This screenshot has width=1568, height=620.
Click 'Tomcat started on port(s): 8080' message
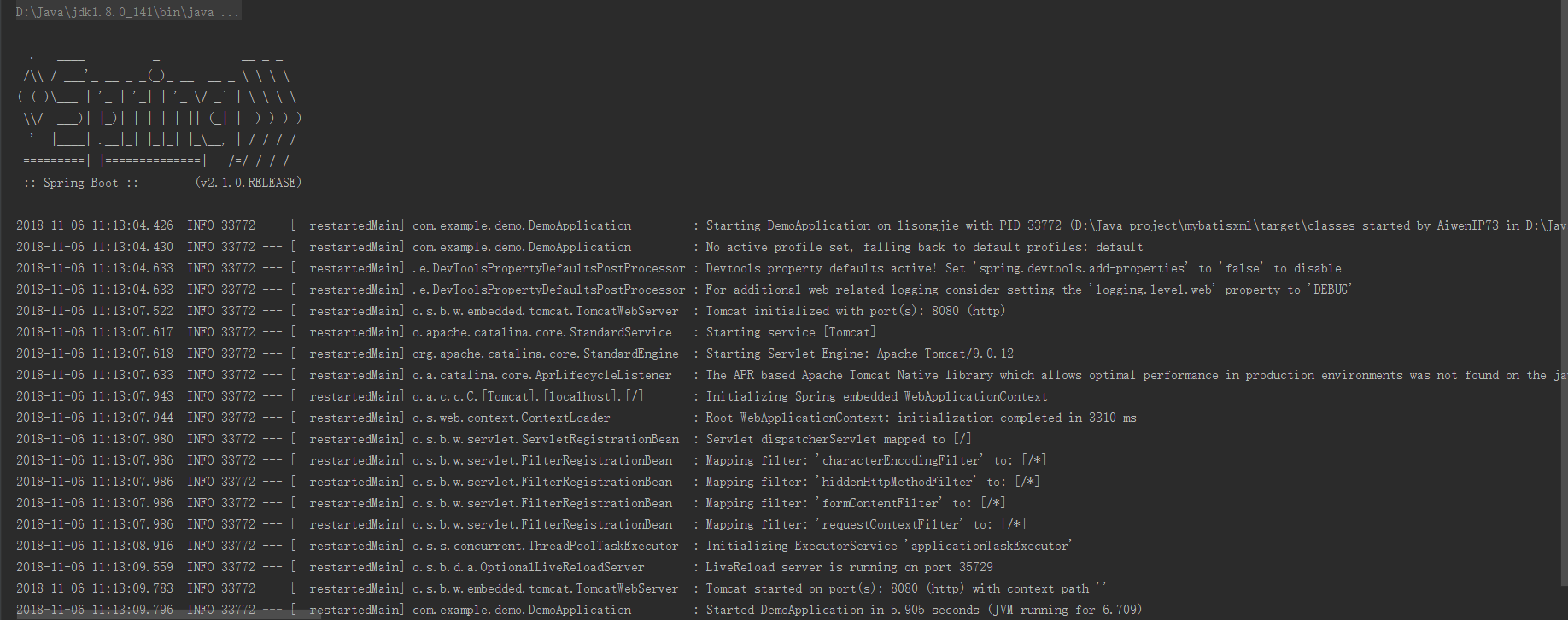pyautogui.click(x=906, y=588)
